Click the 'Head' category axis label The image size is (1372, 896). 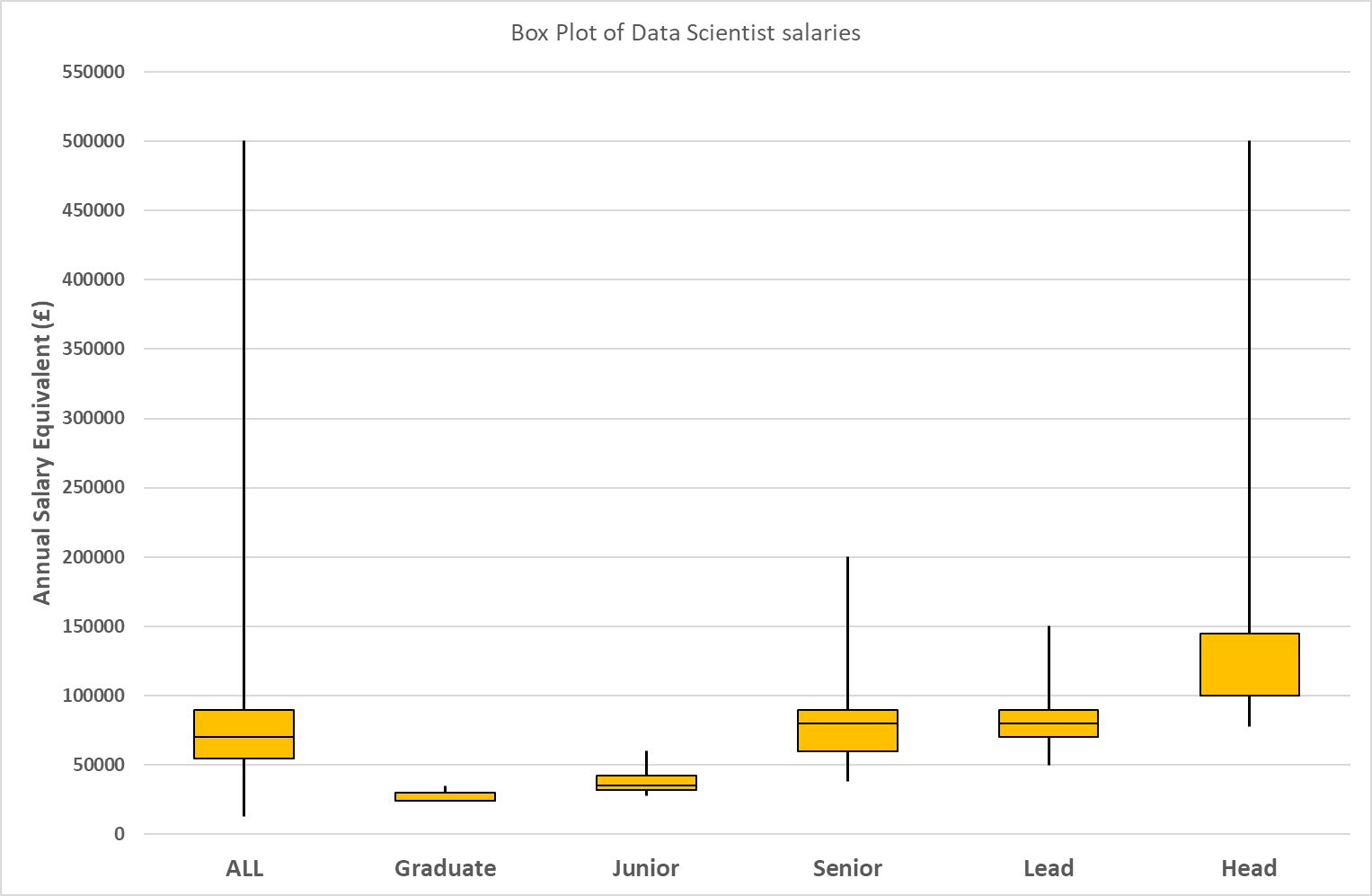pyautogui.click(x=1249, y=868)
